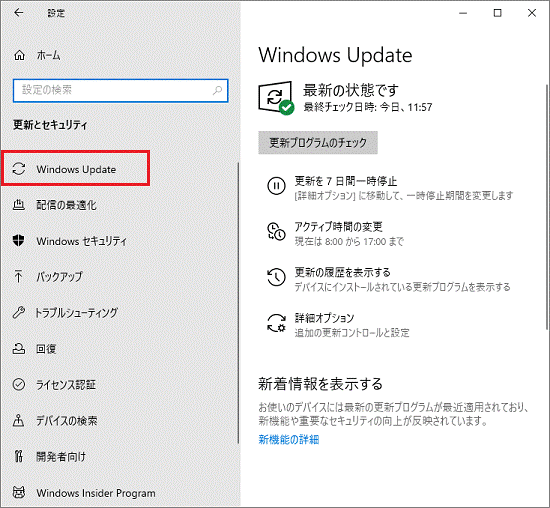Open 詳細オプション settings
This screenshot has width=550, height=508.
[324, 318]
